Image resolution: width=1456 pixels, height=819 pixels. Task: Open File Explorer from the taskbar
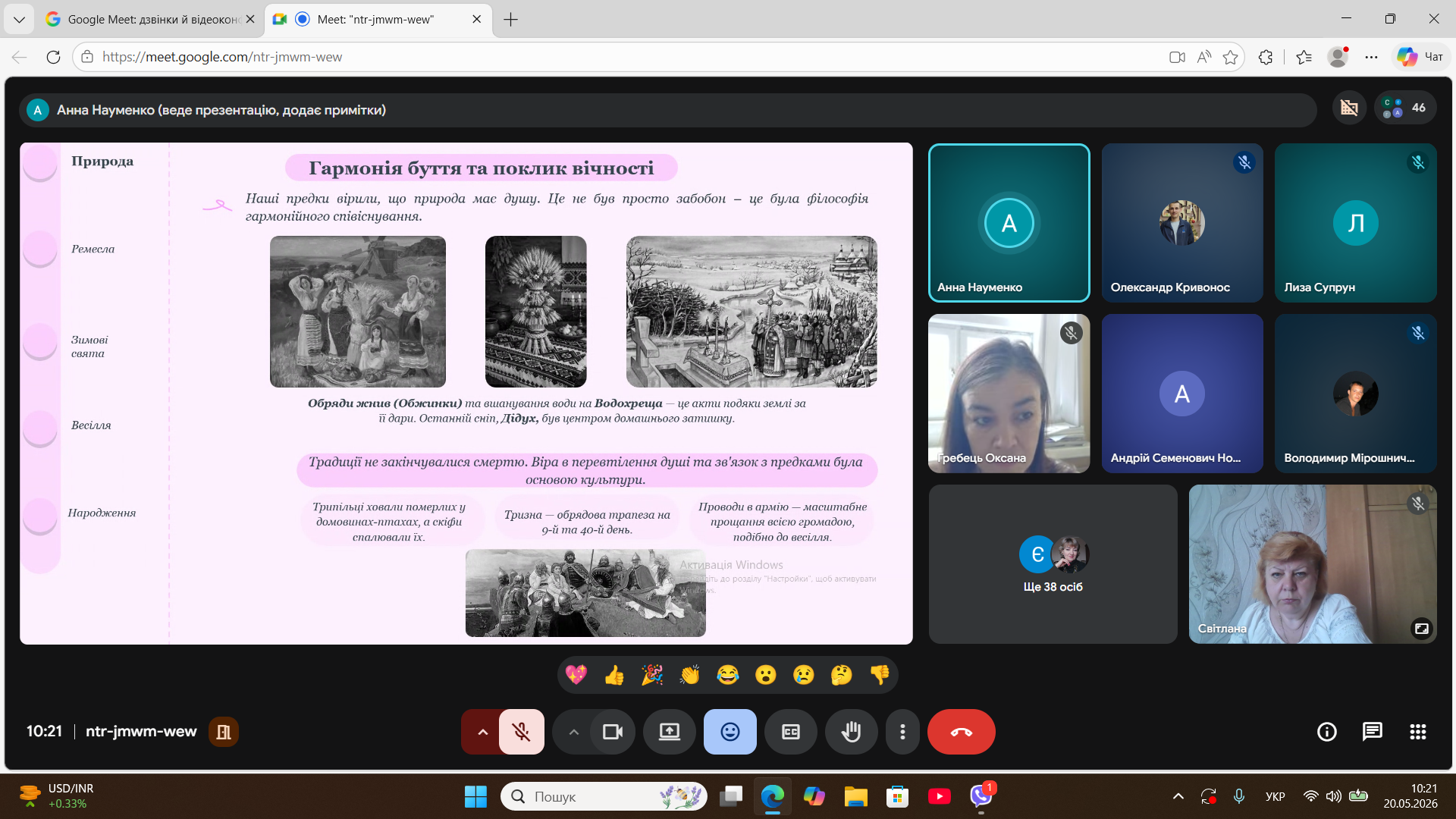point(856,796)
